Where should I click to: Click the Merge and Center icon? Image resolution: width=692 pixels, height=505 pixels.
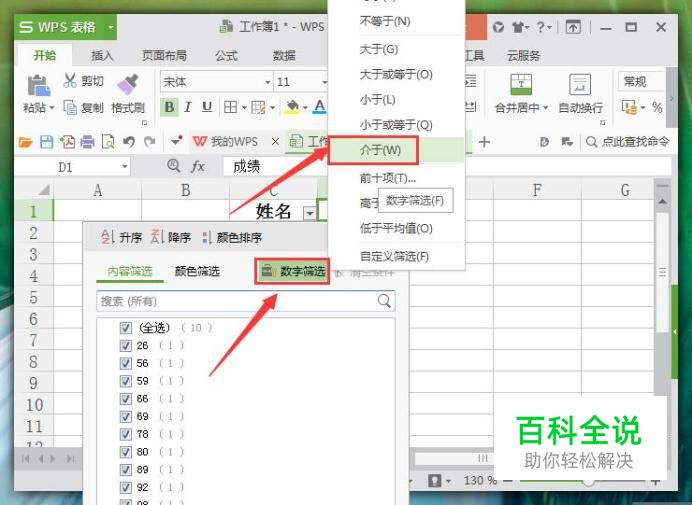point(521,84)
